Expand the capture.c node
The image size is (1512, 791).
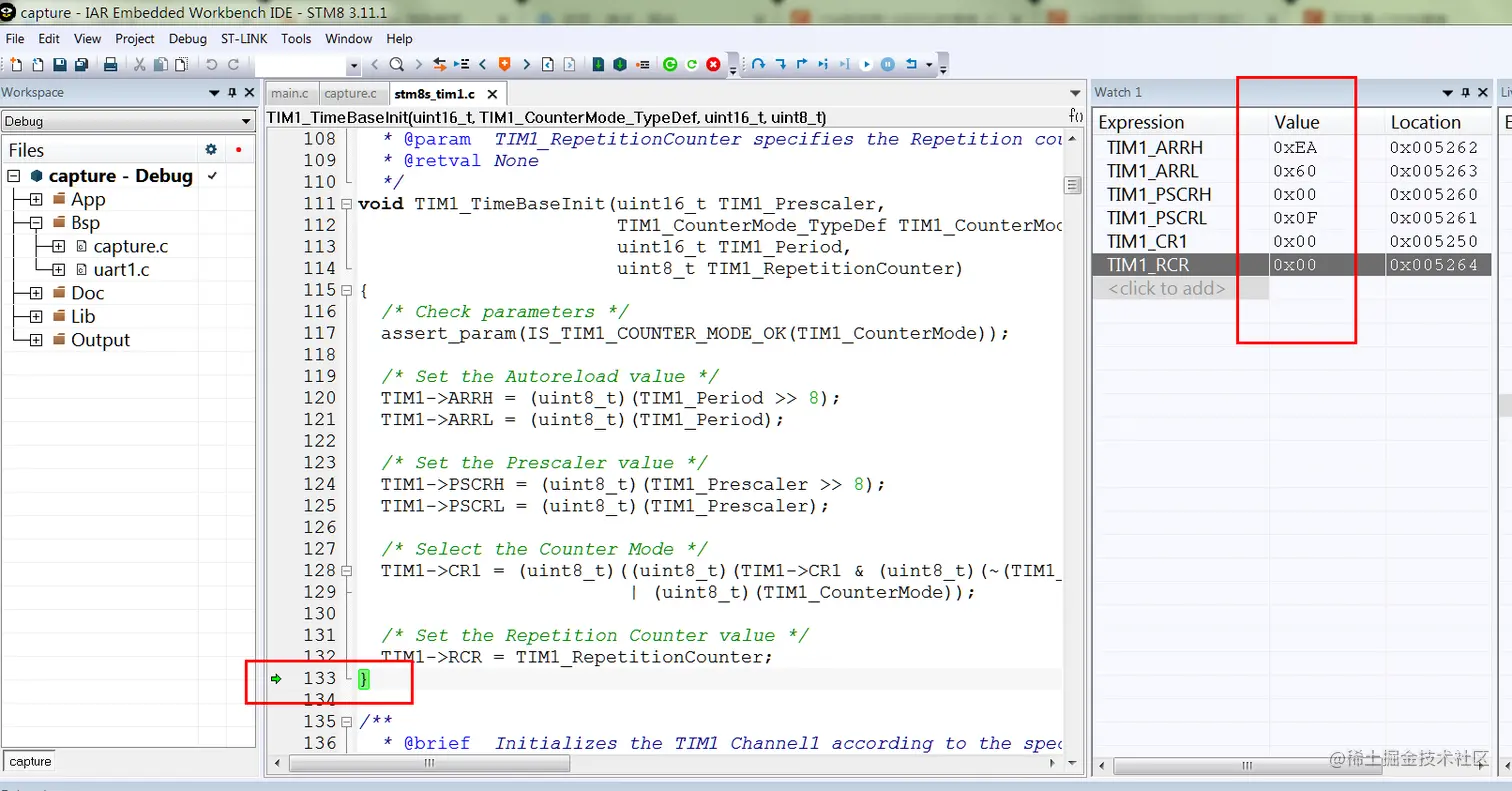click(x=58, y=246)
